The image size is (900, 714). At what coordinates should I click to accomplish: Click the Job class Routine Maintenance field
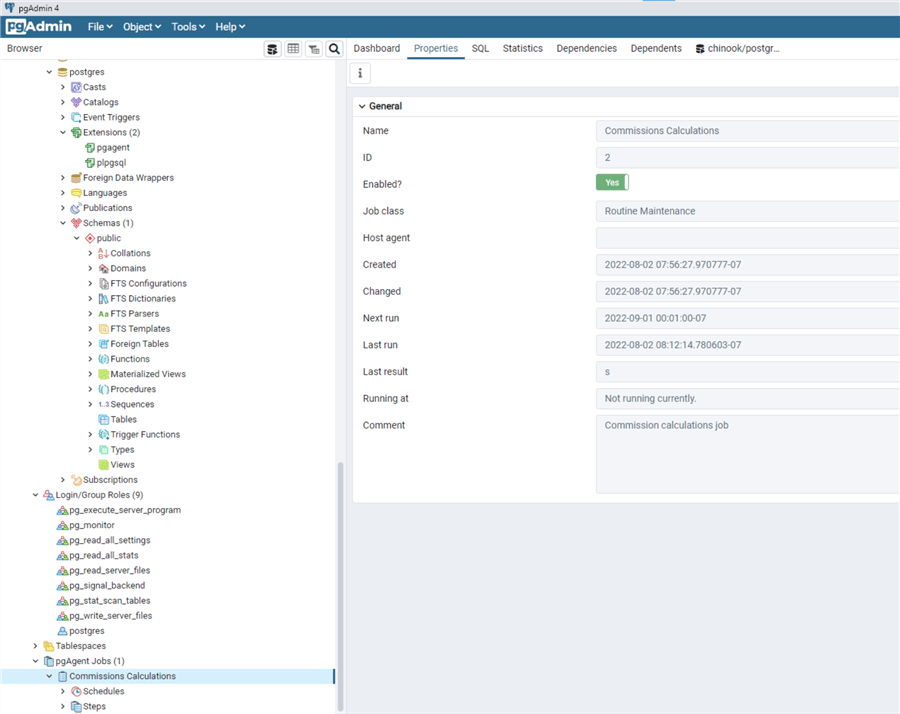coord(748,211)
